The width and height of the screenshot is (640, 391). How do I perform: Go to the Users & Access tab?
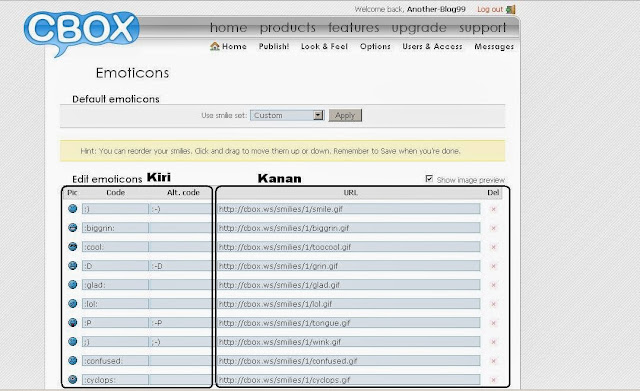coord(432,47)
